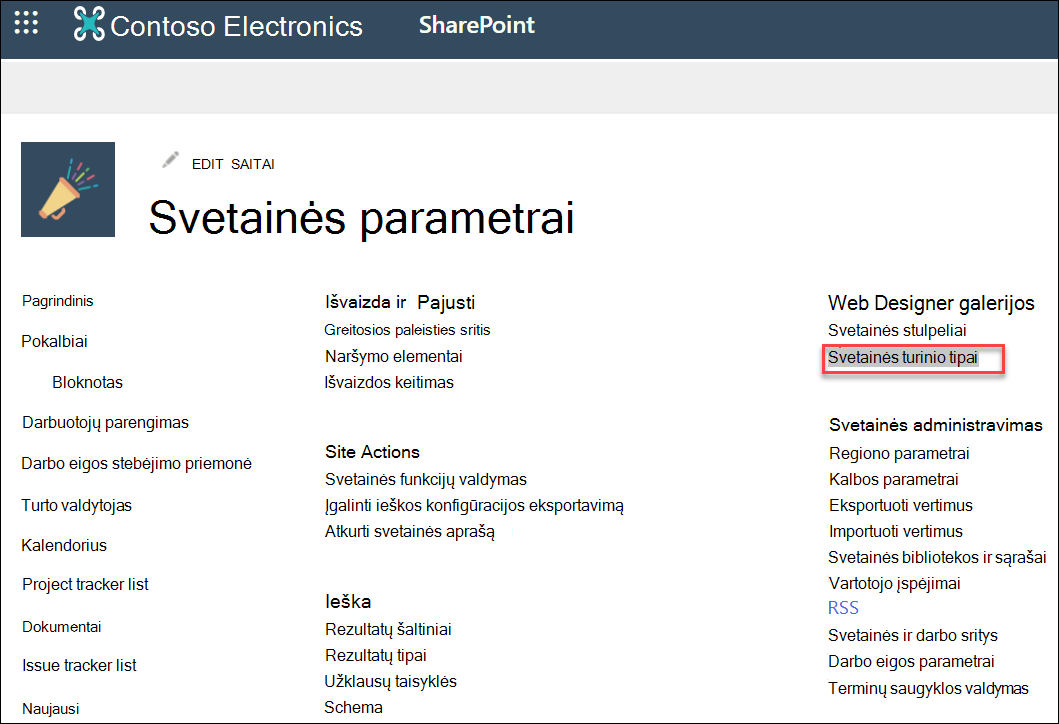
Task: Click Atkurti svetainės aprašą link
Action: point(409,532)
